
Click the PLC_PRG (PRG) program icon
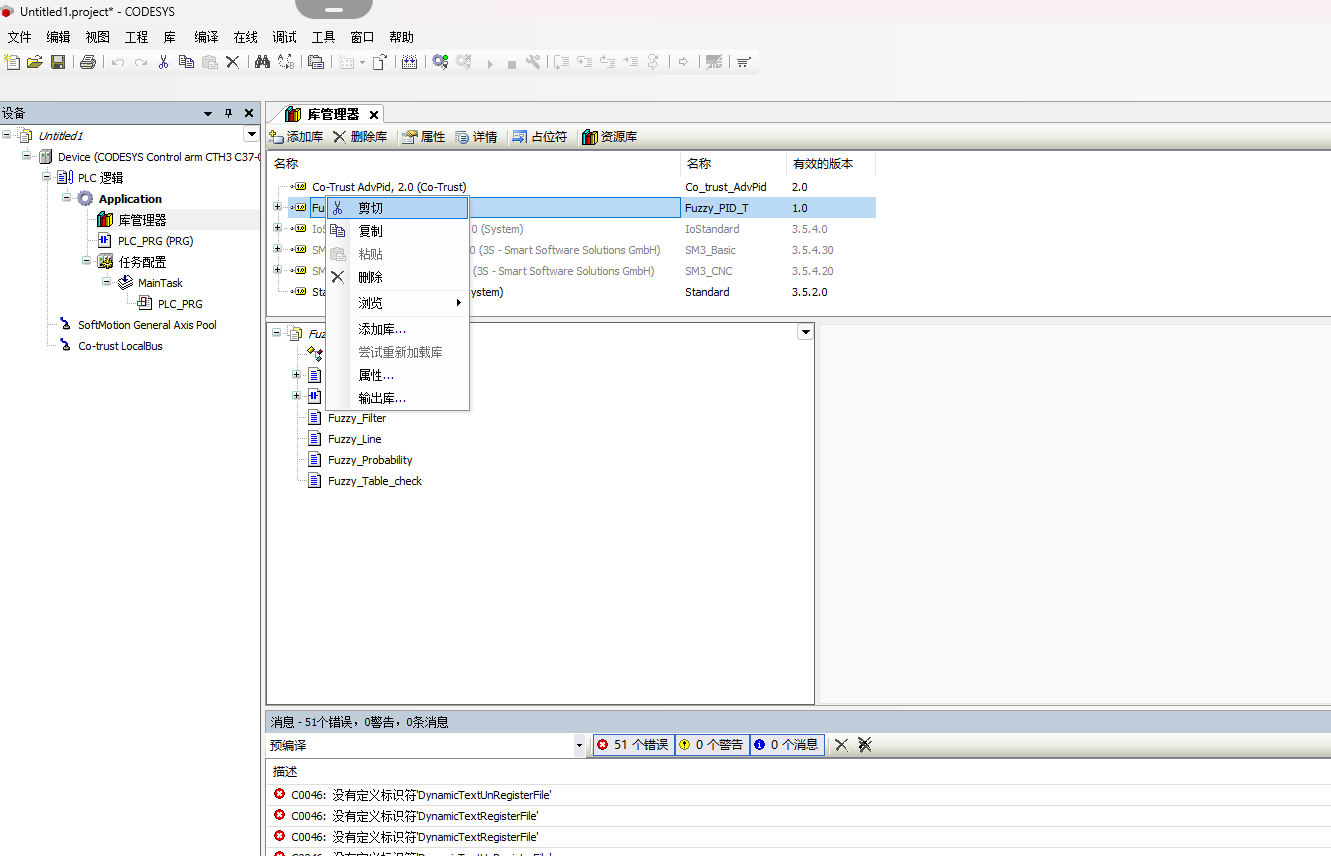(x=105, y=241)
